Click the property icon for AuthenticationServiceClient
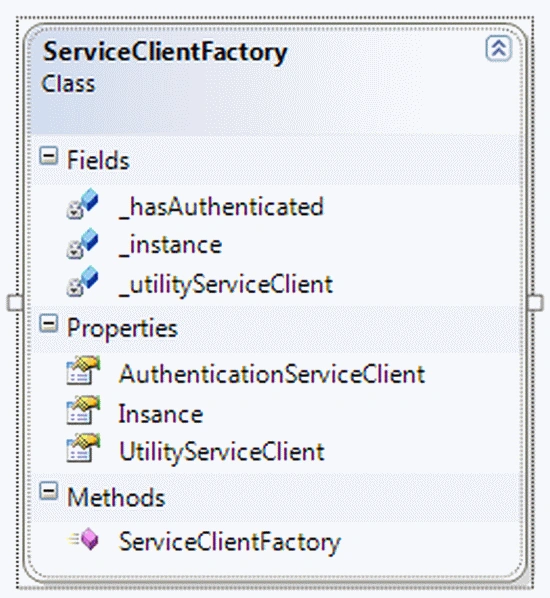The image size is (550, 598). pos(83,370)
